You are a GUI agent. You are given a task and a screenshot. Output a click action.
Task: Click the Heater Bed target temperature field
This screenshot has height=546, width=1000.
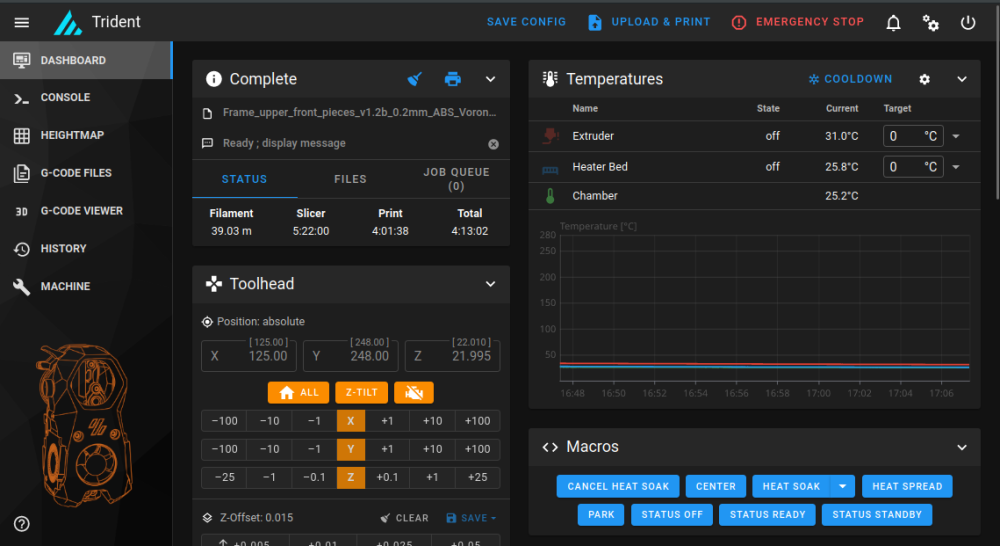coord(913,166)
